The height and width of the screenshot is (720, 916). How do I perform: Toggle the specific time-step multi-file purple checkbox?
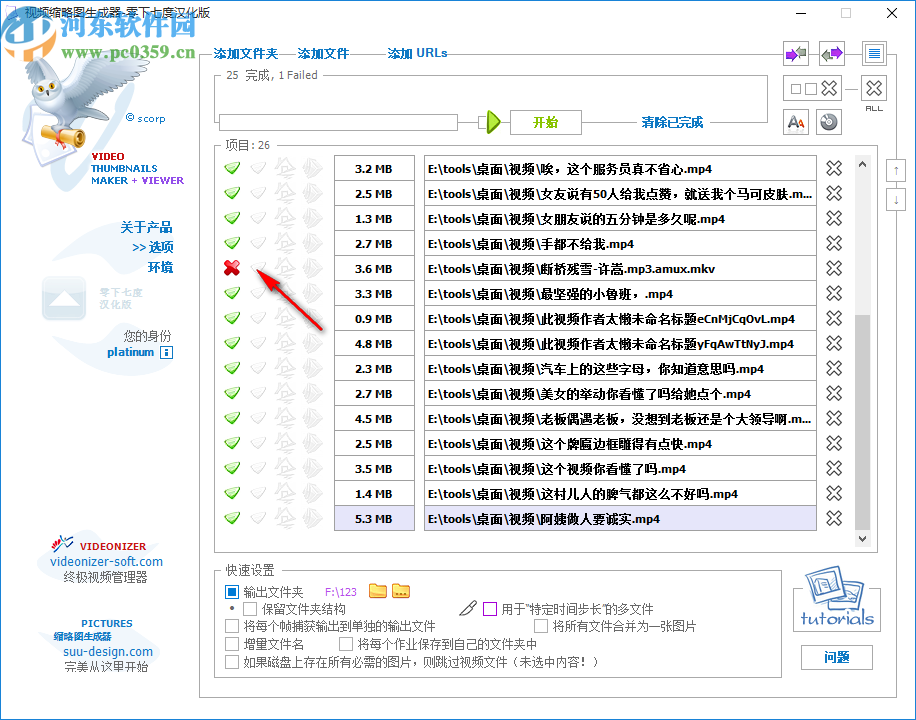point(489,608)
